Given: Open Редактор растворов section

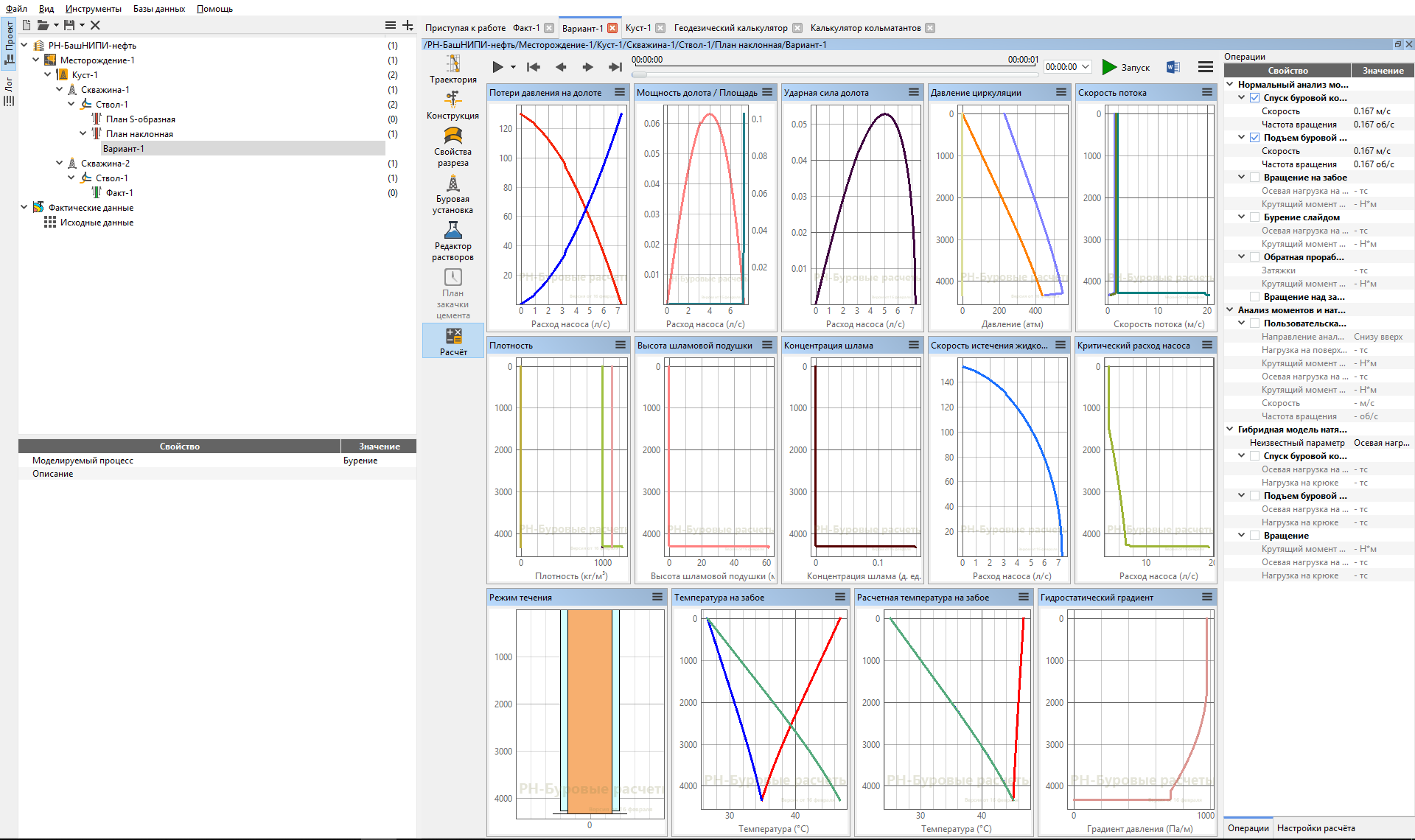Looking at the screenshot, I should click(453, 241).
